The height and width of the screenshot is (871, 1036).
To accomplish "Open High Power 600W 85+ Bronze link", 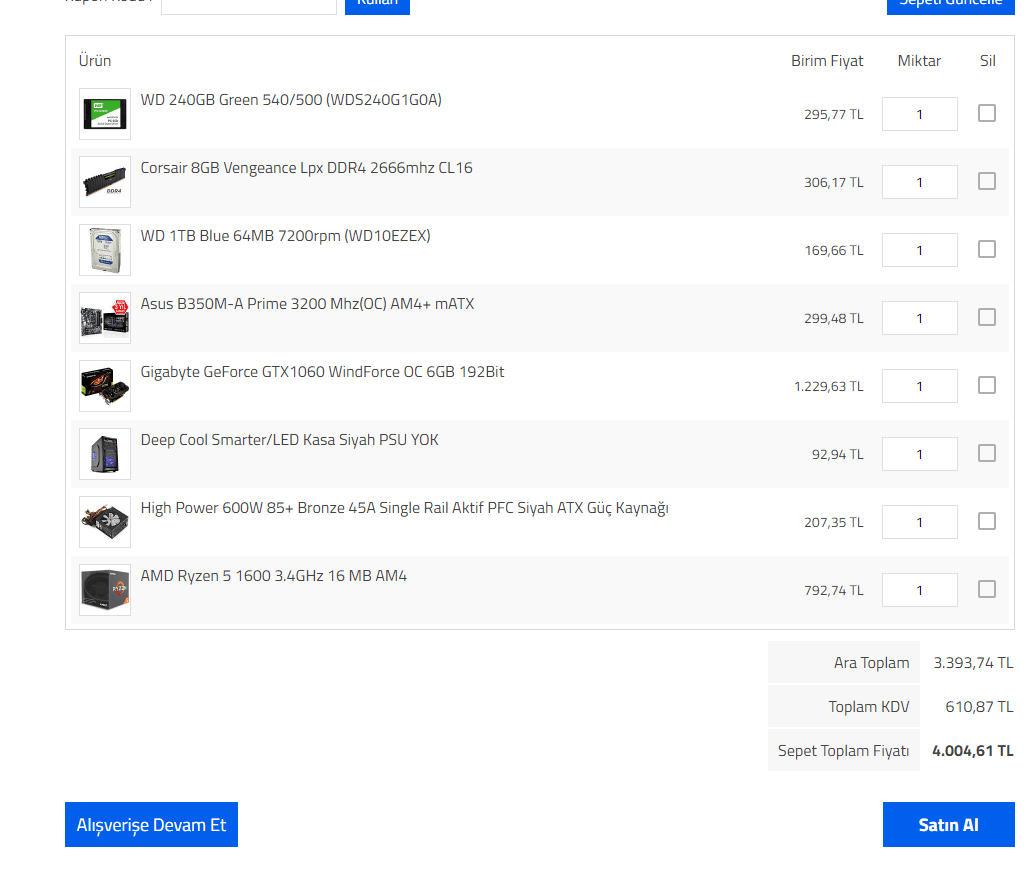I will click(404, 508).
